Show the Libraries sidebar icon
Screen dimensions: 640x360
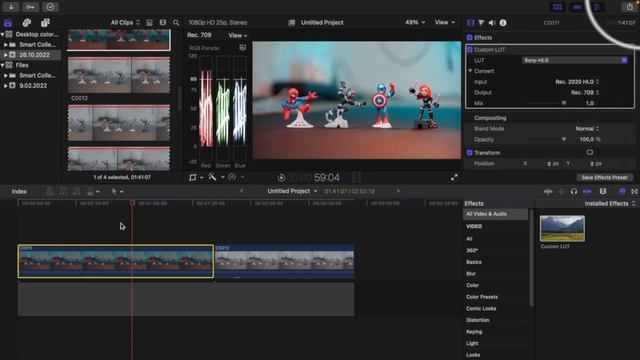click(8, 23)
